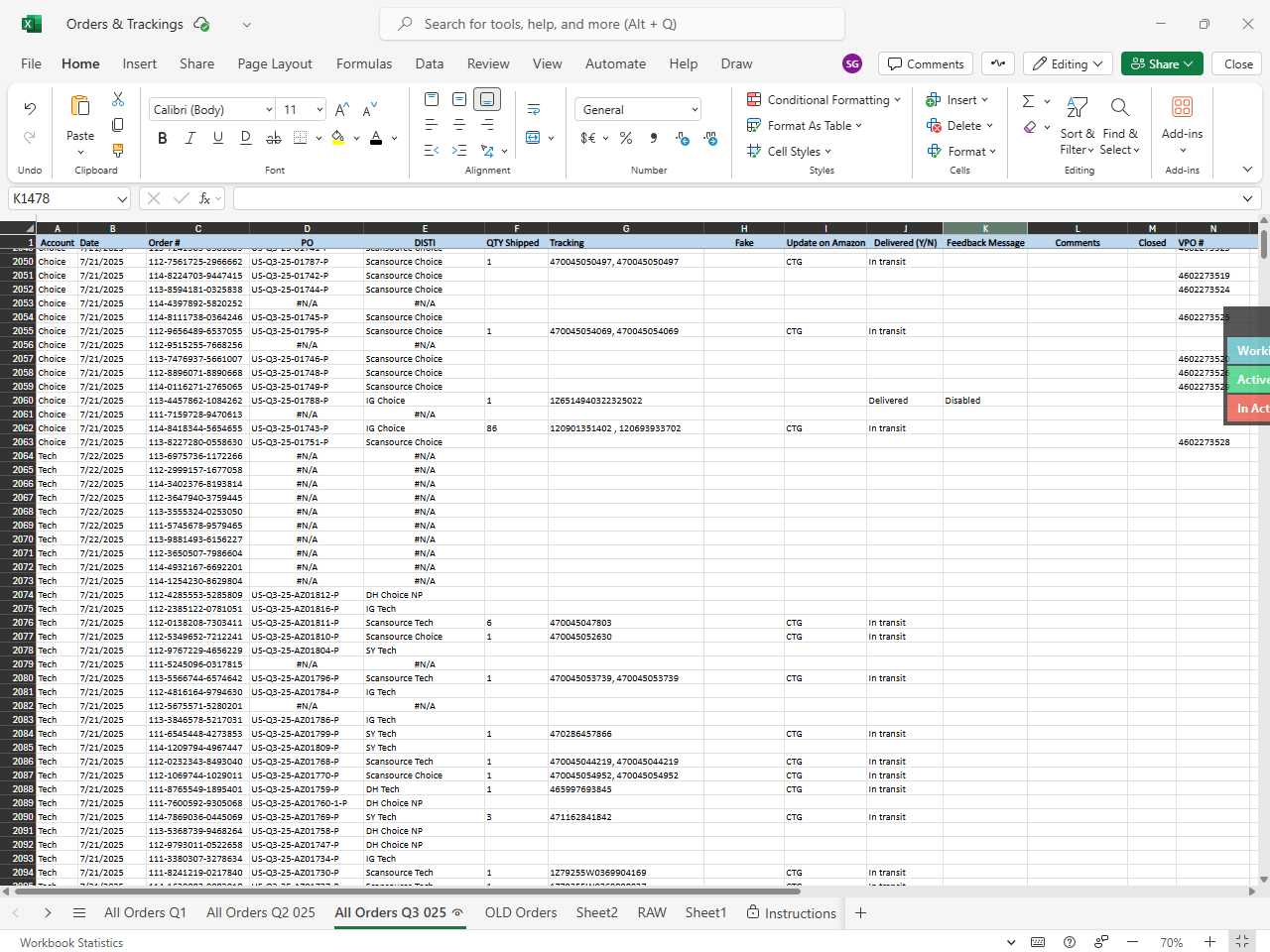This screenshot has width=1270, height=952.
Task: Click the Redo arrow icon
Action: pyautogui.click(x=30, y=137)
